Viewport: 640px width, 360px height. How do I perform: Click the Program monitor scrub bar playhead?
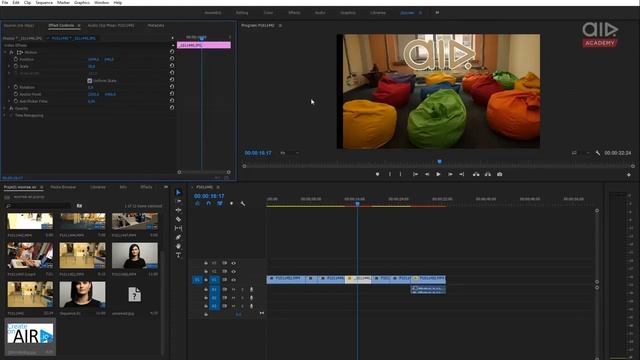[x=440, y=162]
